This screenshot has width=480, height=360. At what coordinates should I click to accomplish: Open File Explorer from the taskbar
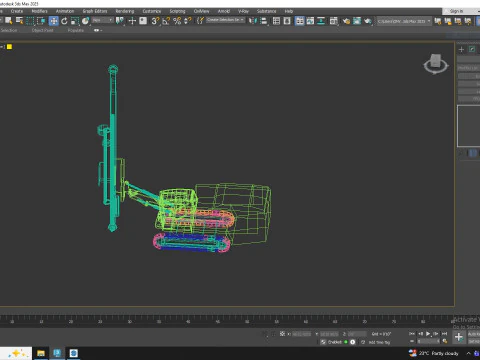click(41, 353)
